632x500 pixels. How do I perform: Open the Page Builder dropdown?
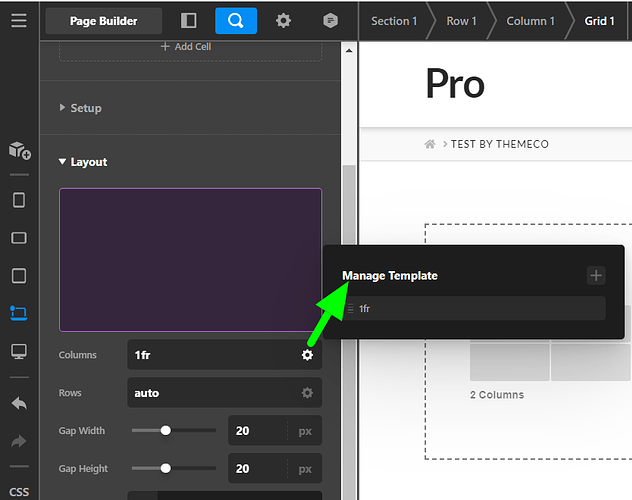point(103,21)
